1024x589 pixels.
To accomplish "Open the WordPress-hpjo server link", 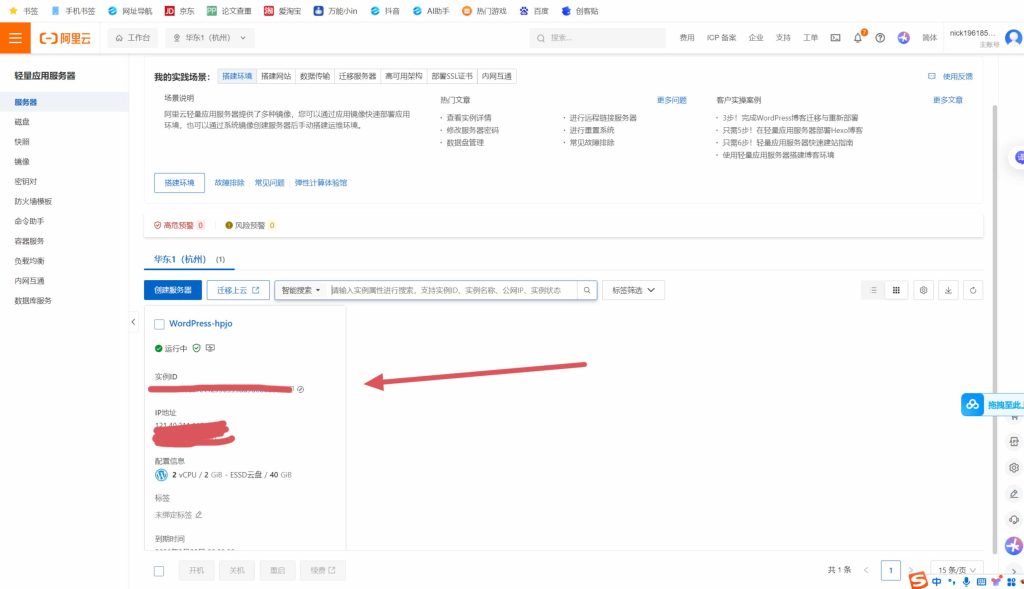I will 200,324.
